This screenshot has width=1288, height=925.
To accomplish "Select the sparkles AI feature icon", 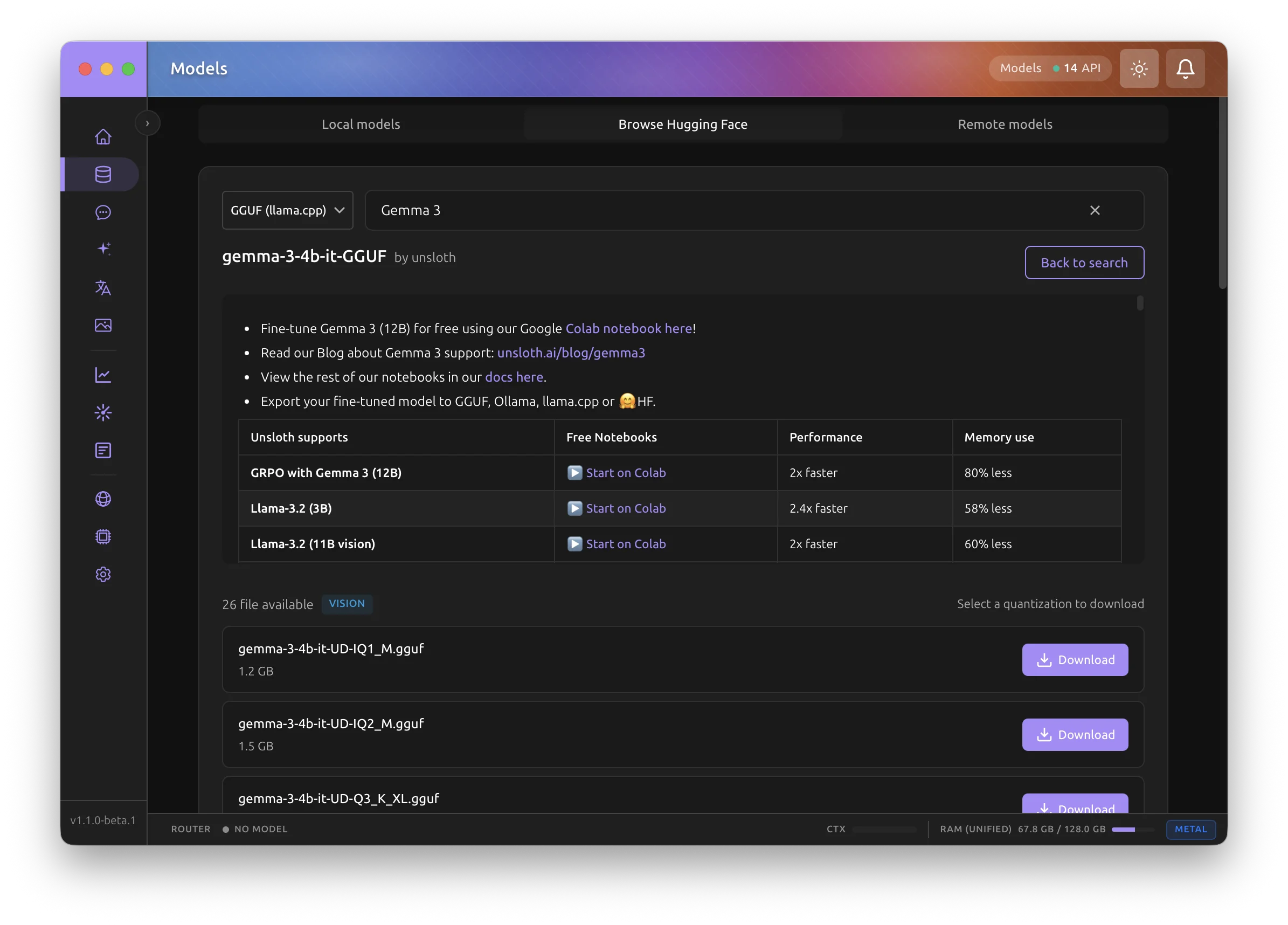I will [103, 248].
